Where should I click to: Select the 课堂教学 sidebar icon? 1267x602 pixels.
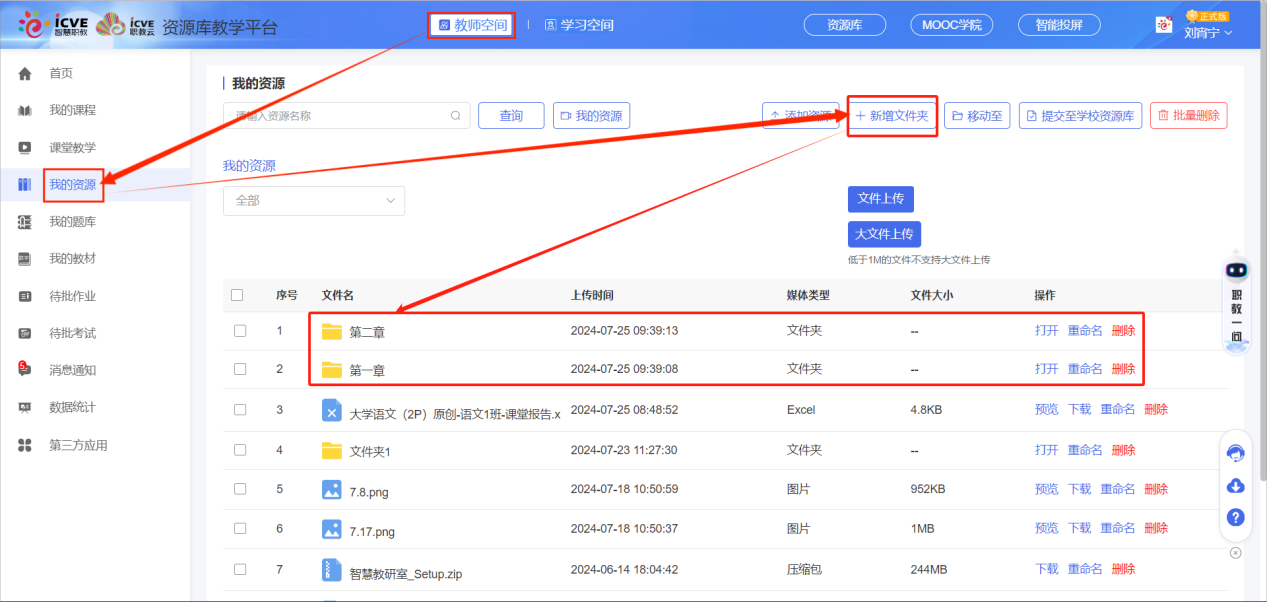click(23, 146)
